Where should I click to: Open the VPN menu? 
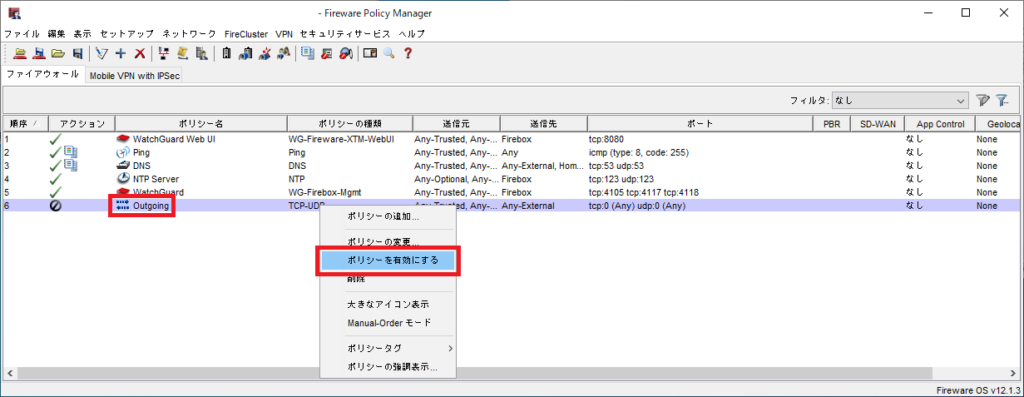tap(284, 33)
